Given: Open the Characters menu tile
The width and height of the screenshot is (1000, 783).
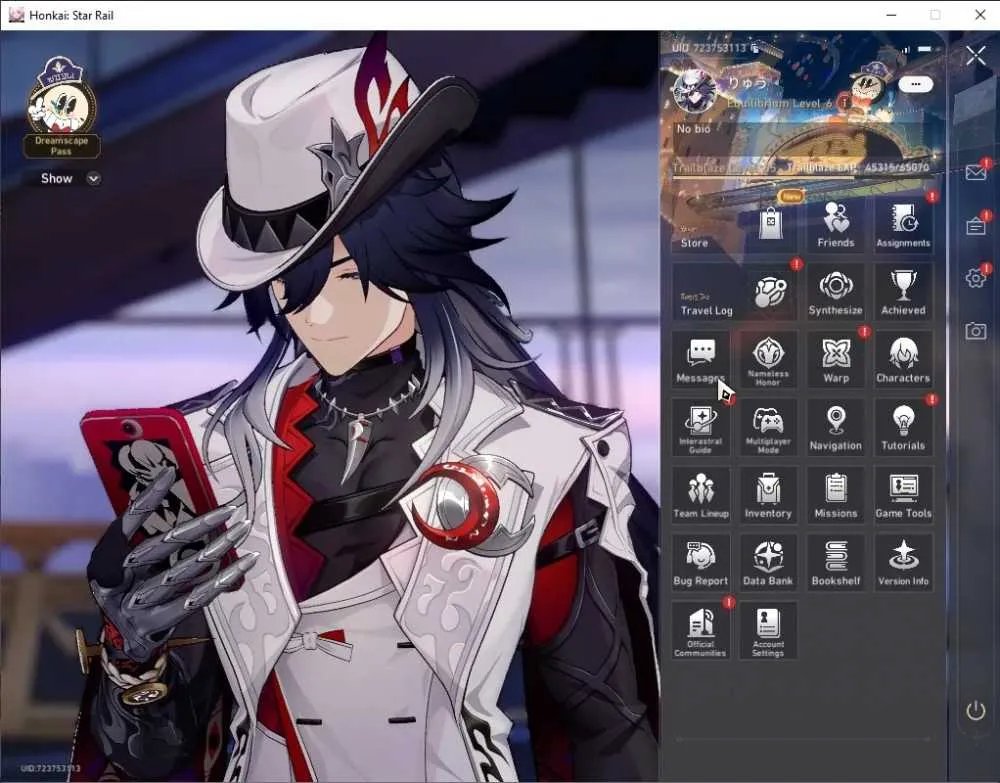Looking at the screenshot, I should pos(903,360).
